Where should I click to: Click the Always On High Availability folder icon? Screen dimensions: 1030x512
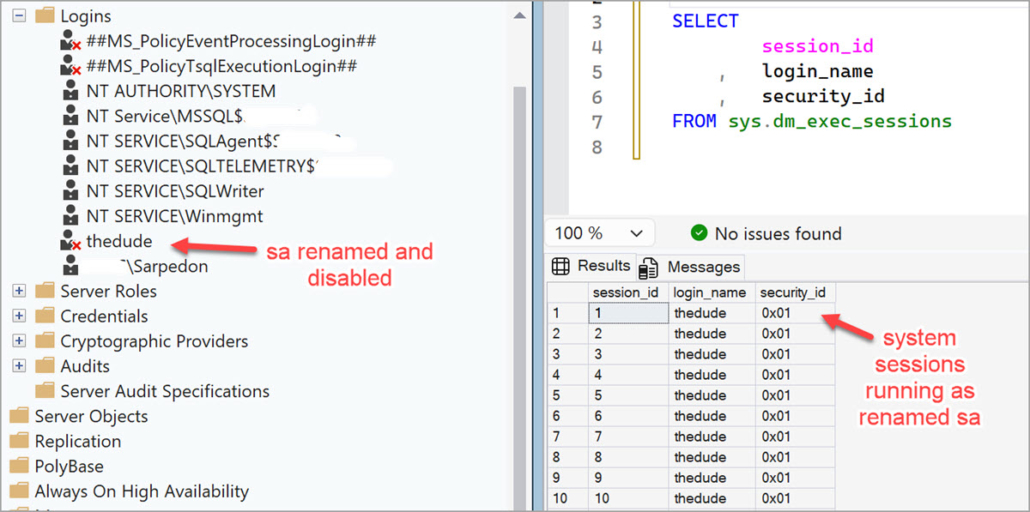coord(19,491)
